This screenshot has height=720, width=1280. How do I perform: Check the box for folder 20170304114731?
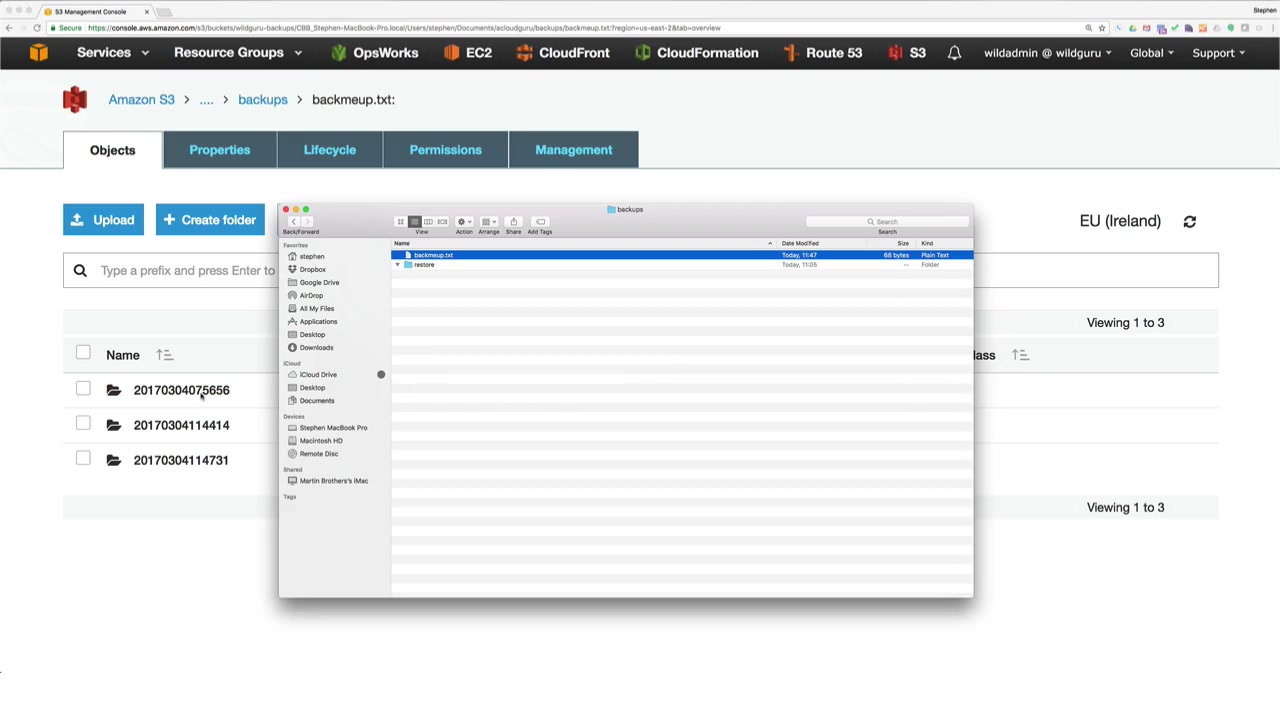coord(83,459)
